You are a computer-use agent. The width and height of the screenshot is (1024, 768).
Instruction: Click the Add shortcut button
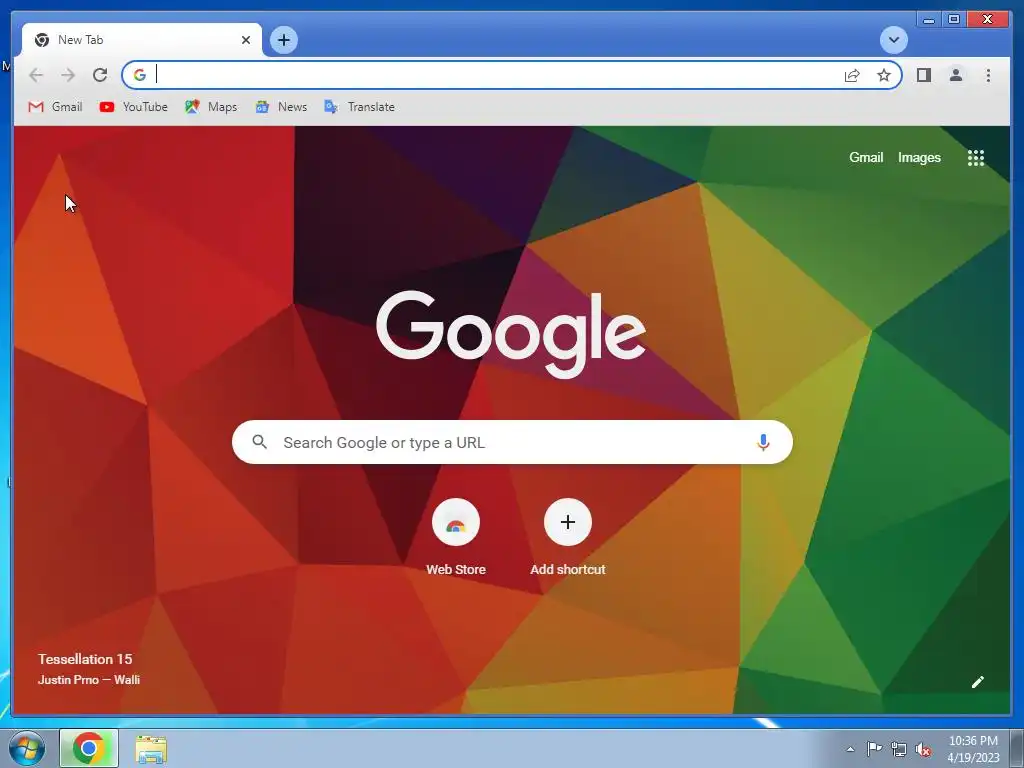coord(568,537)
